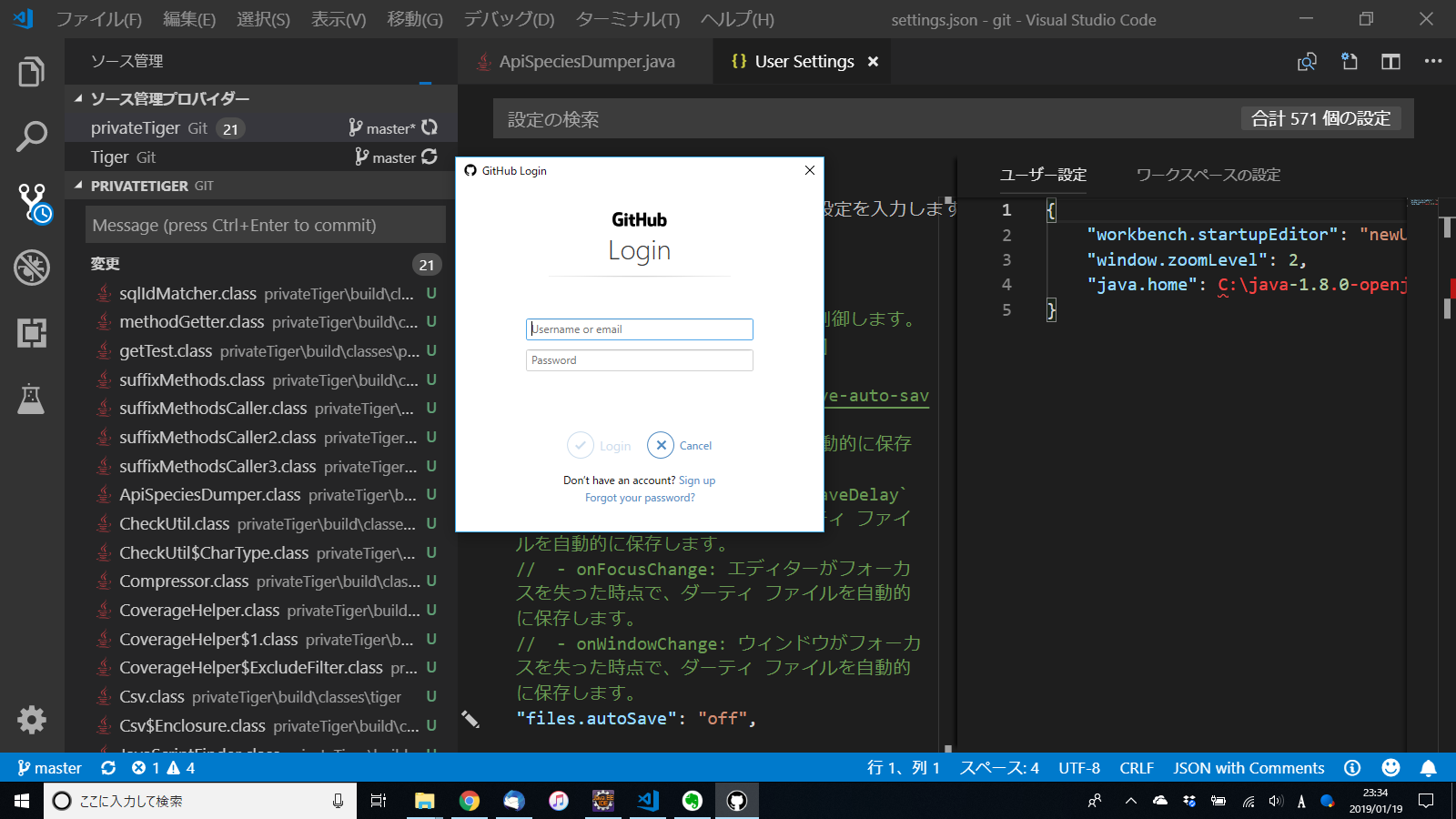The height and width of the screenshot is (819, 1456).
Task: Open the ファイル(F) menu
Action: pos(99,19)
